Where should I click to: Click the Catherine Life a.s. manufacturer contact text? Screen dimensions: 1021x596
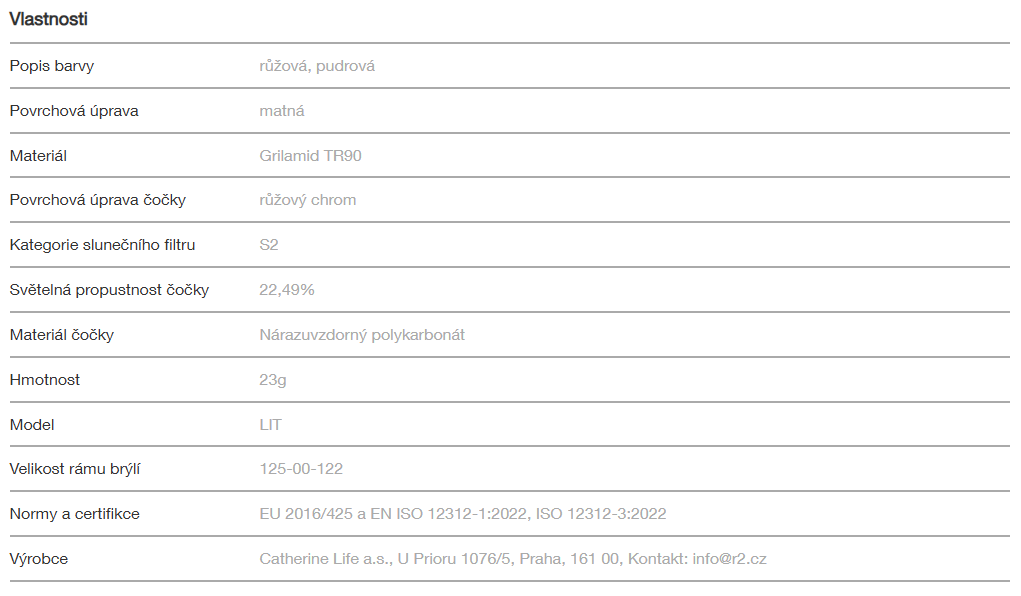coord(513,559)
